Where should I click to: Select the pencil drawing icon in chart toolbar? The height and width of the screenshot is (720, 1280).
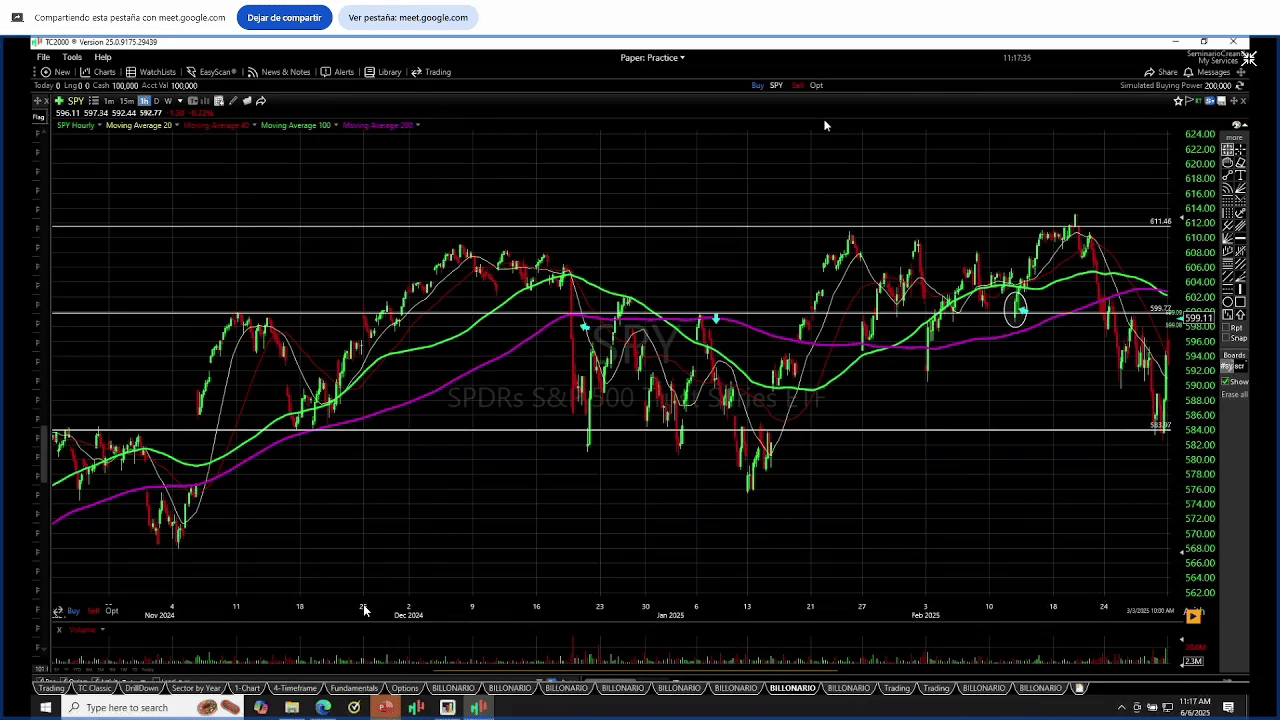click(x=233, y=101)
